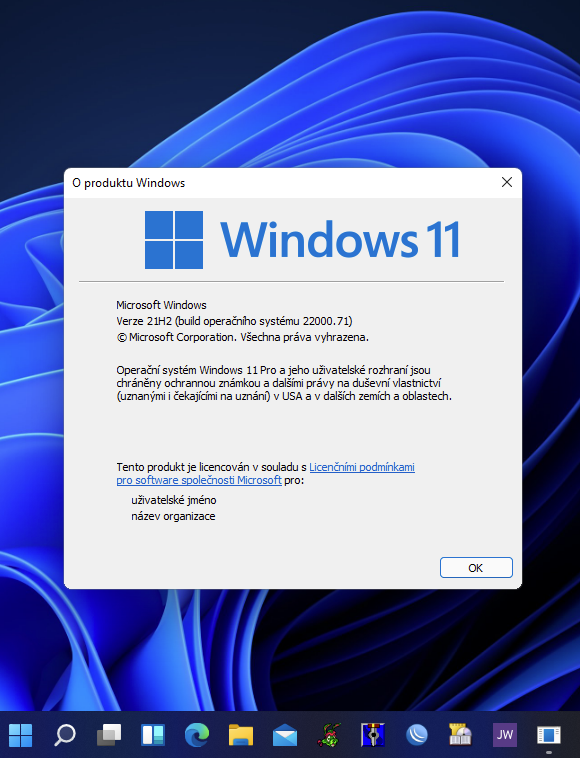The width and height of the screenshot is (580, 758).
Task: Click the 'Verze 21H2' build number line
Action: tap(234, 321)
